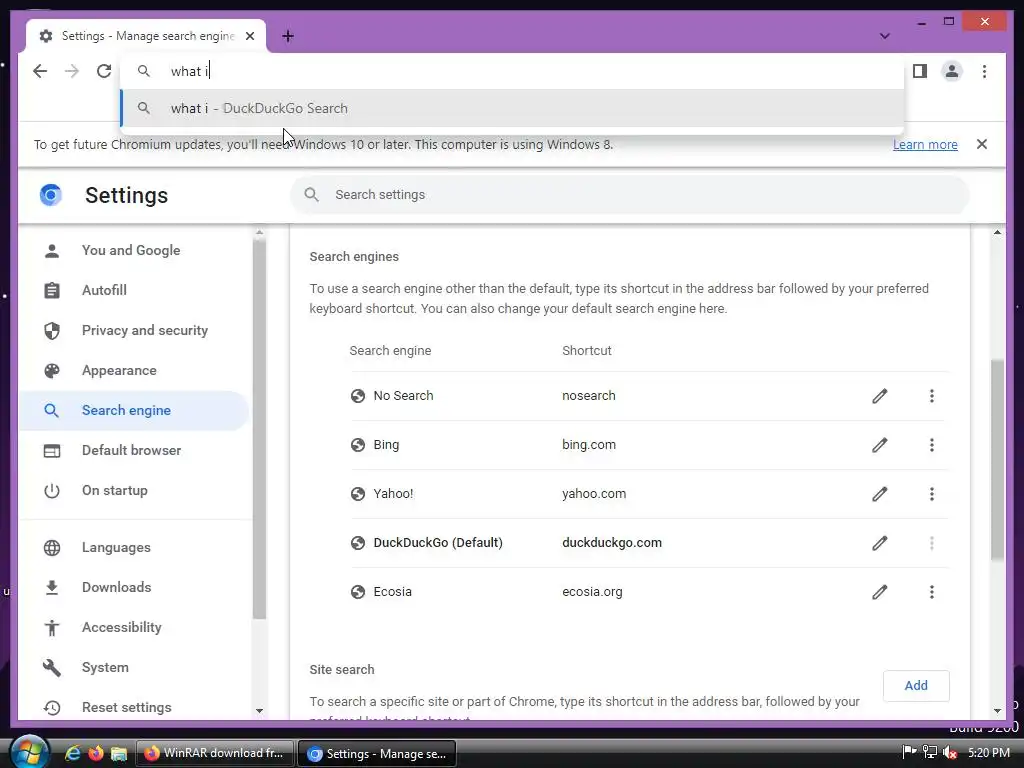Toggle the side panel icon in toolbar
This screenshot has height=768, width=1024.
(x=920, y=71)
